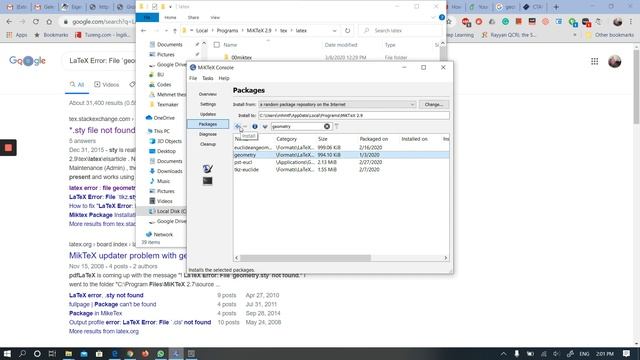Switch to the Diagnose page in MiKTeX Console
Image resolution: width=640 pixels, height=360 pixels.
(x=208, y=134)
